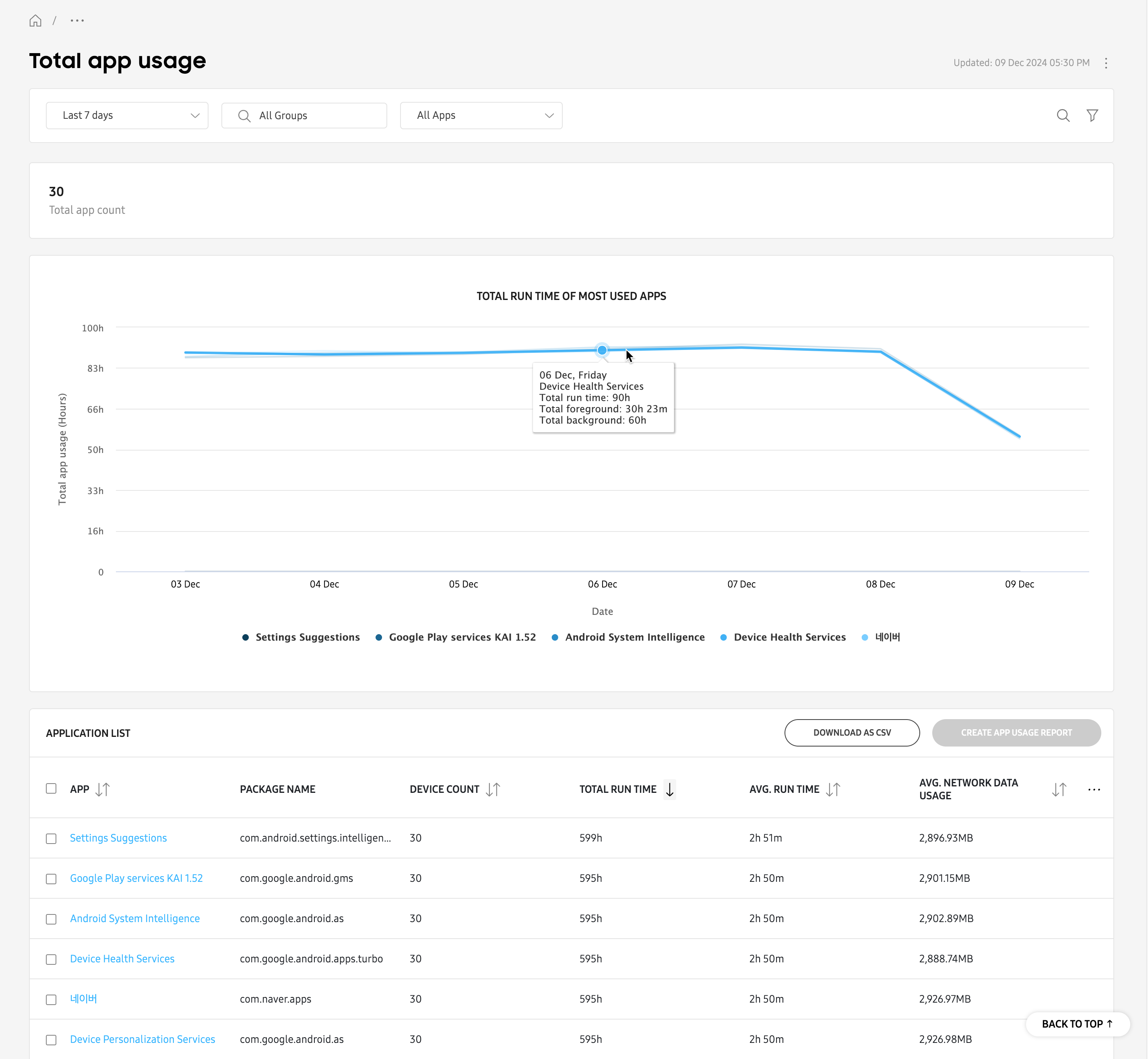Open the breadcrumb overflow menu
Viewport: 1148px width, 1059px height.
click(x=77, y=21)
